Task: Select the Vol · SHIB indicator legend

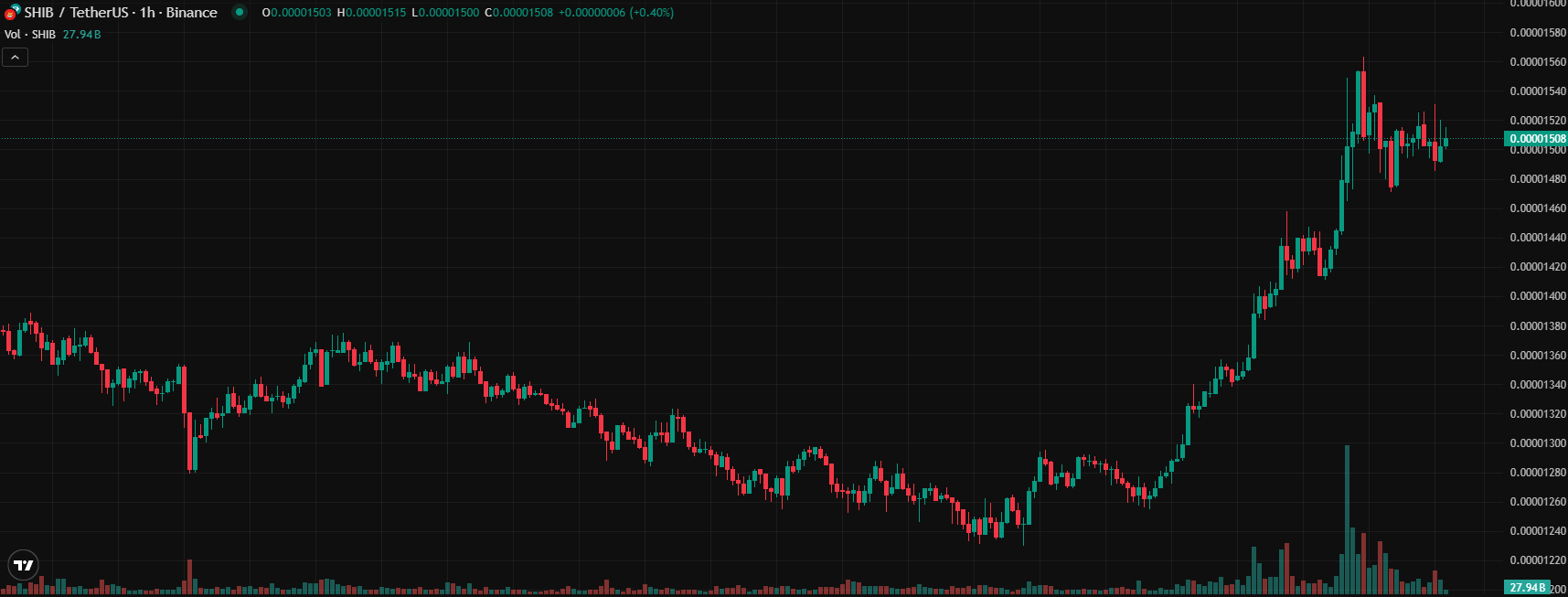Action: [30, 35]
